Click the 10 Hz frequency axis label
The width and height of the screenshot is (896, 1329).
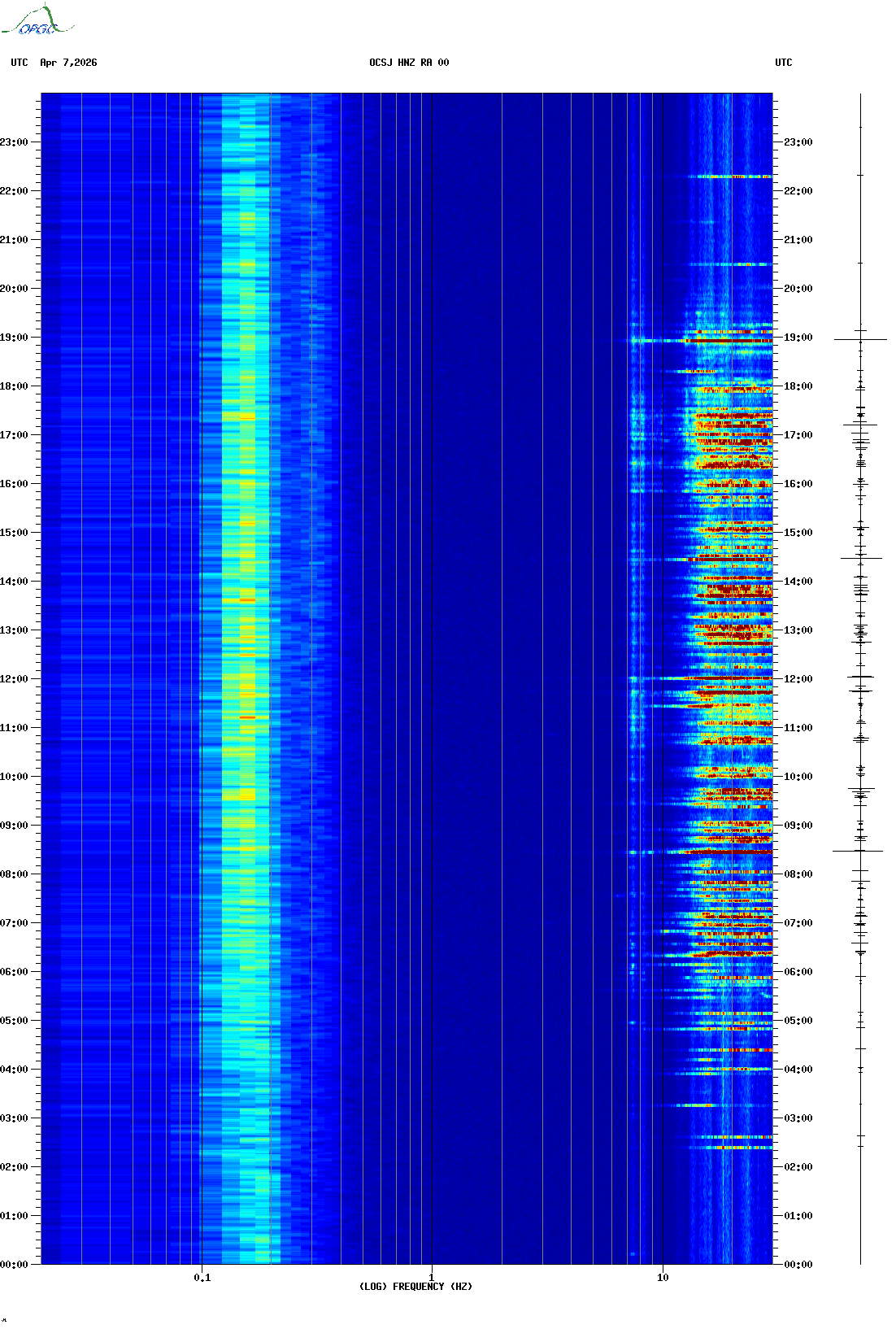coord(663,1278)
